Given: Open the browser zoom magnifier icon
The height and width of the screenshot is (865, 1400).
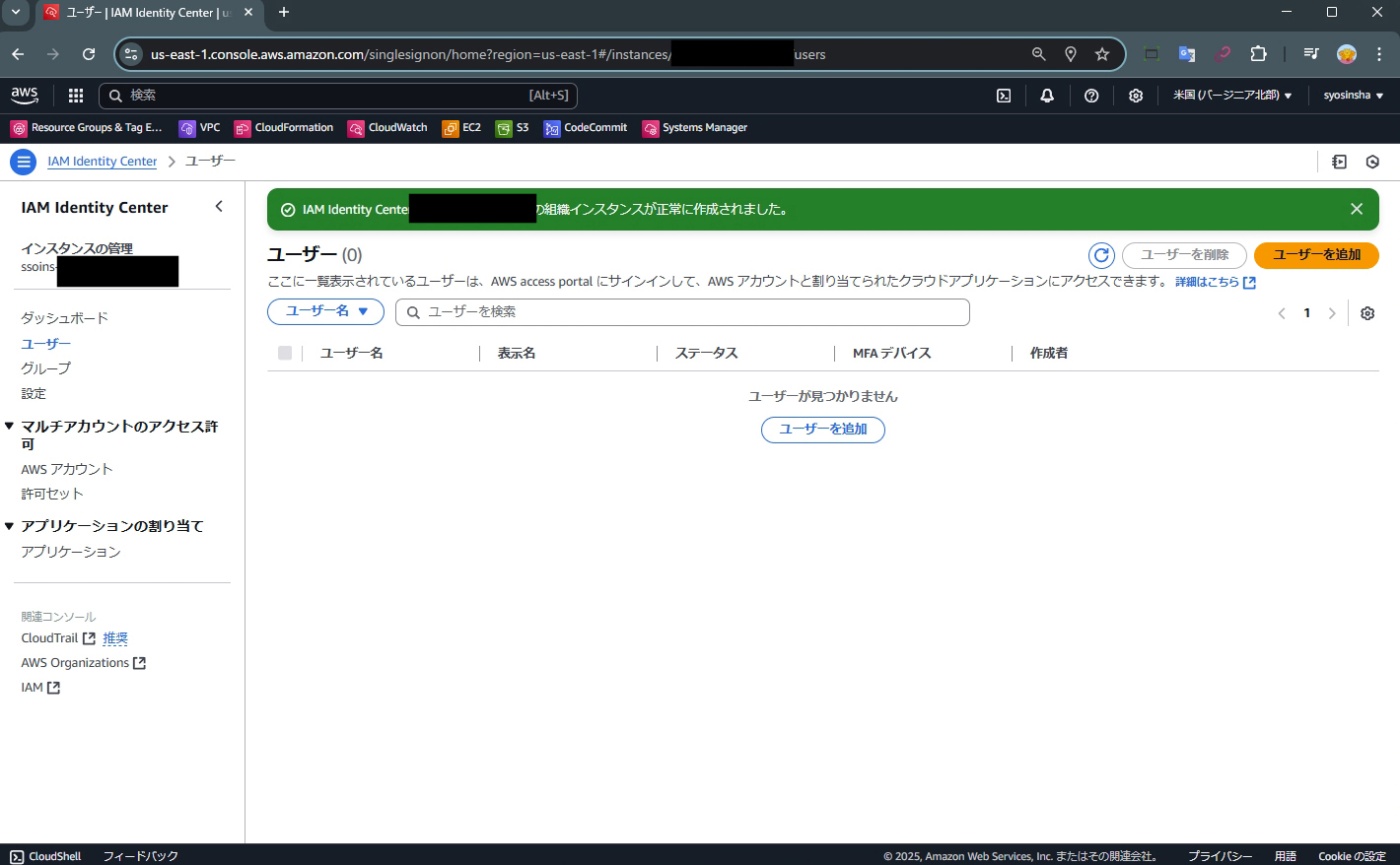Looking at the screenshot, I should [1039, 54].
